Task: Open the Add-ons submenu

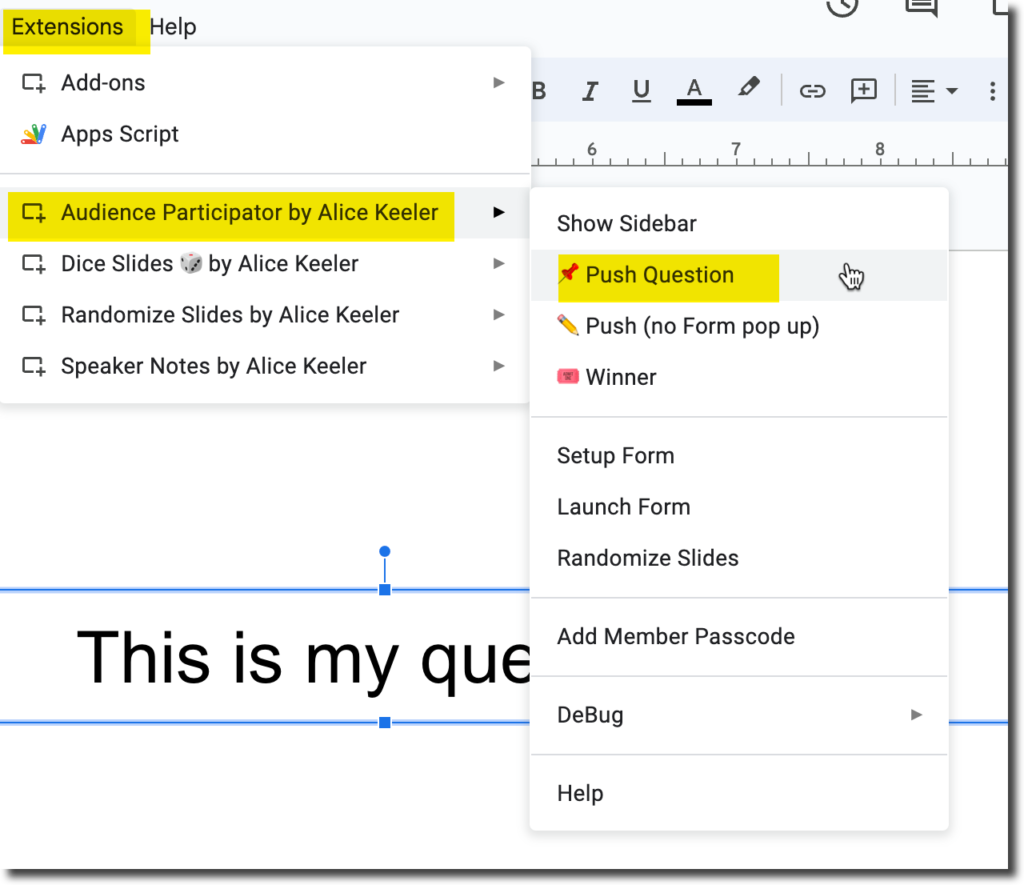Action: (264, 83)
